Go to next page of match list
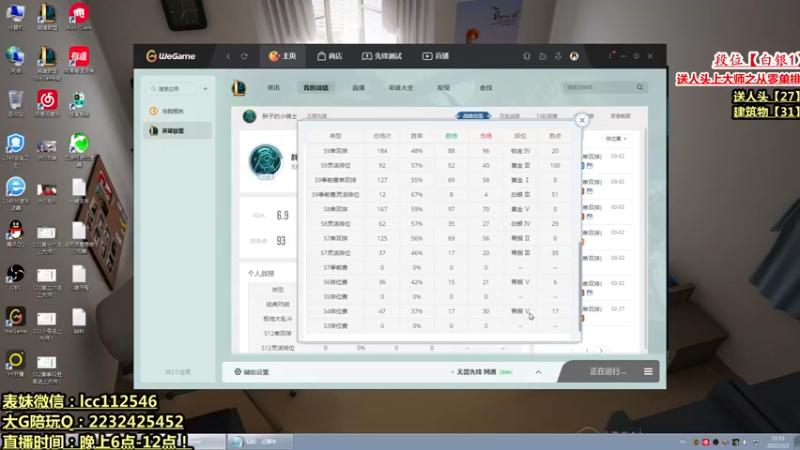This screenshot has width=800, height=450. 601,351
